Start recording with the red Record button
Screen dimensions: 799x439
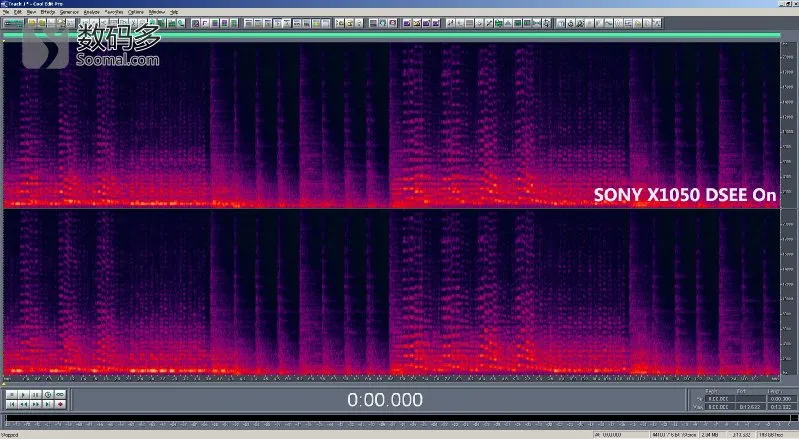pos(60,404)
